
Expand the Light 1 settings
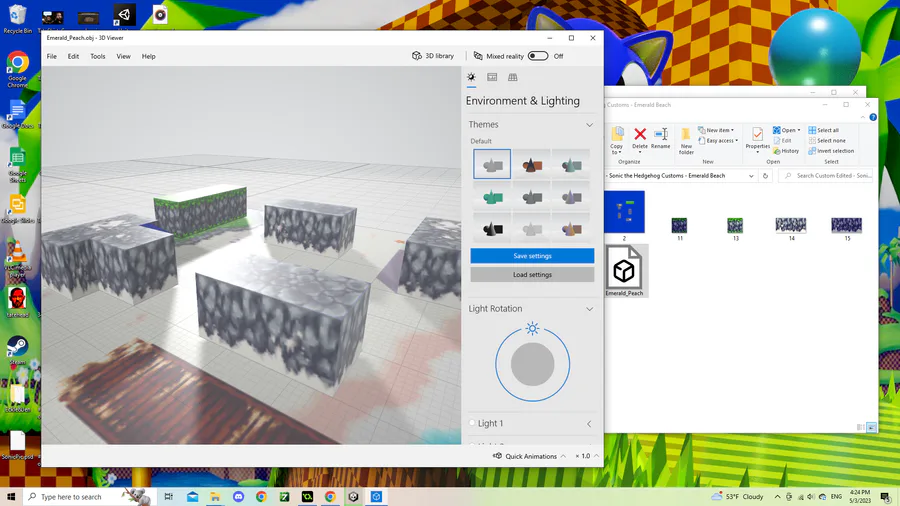point(589,424)
